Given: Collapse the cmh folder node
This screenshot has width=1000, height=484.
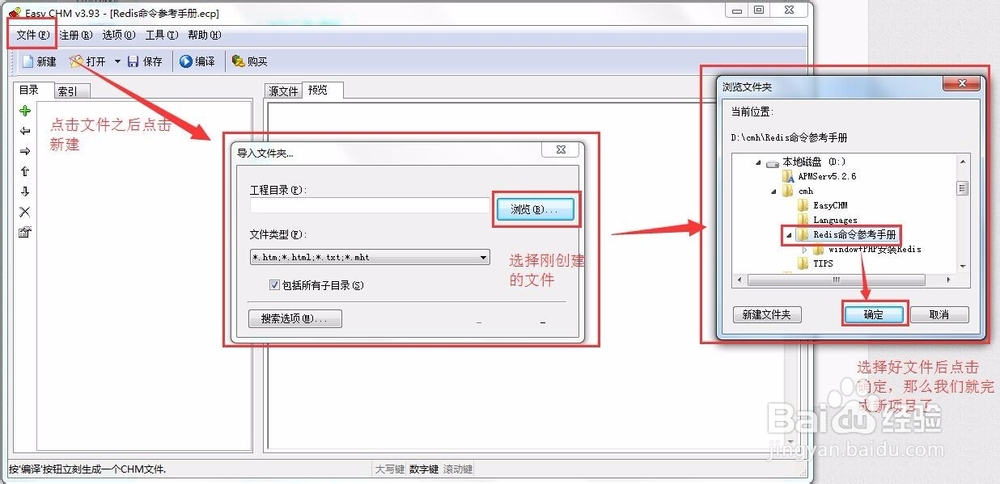Looking at the screenshot, I should pyautogui.click(x=774, y=191).
